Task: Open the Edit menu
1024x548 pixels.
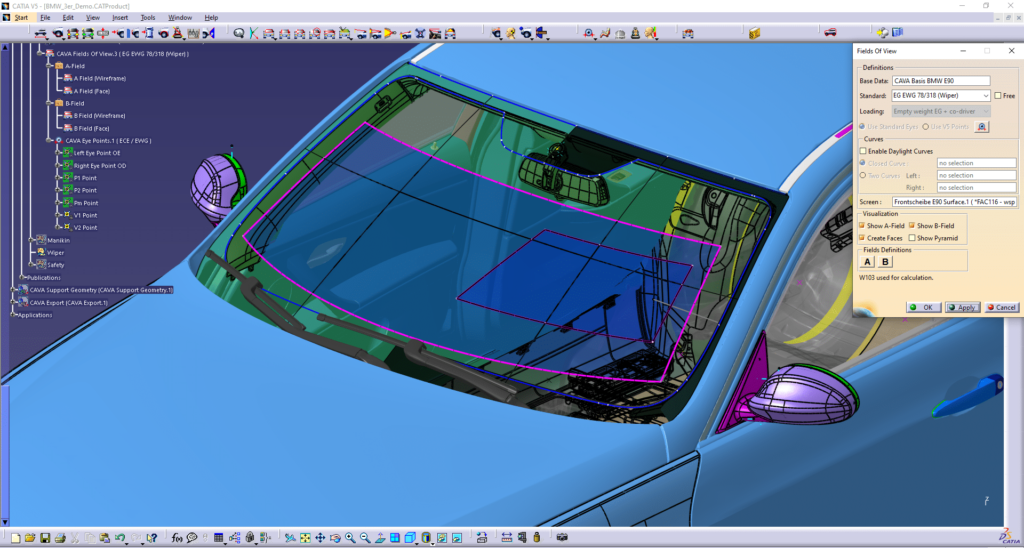Action: coord(68,18)
